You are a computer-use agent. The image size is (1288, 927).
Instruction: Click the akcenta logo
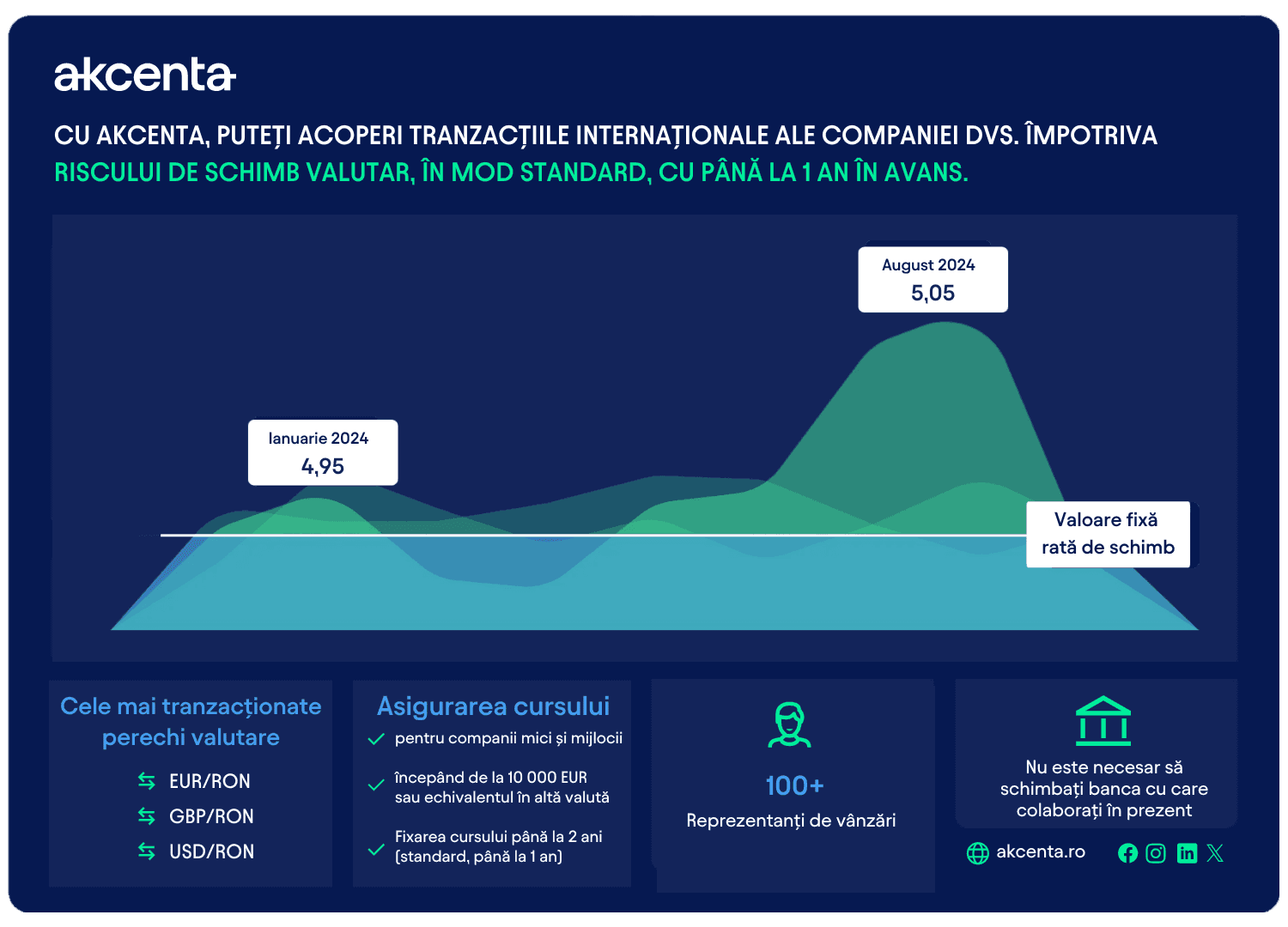(x=145, y=75)
